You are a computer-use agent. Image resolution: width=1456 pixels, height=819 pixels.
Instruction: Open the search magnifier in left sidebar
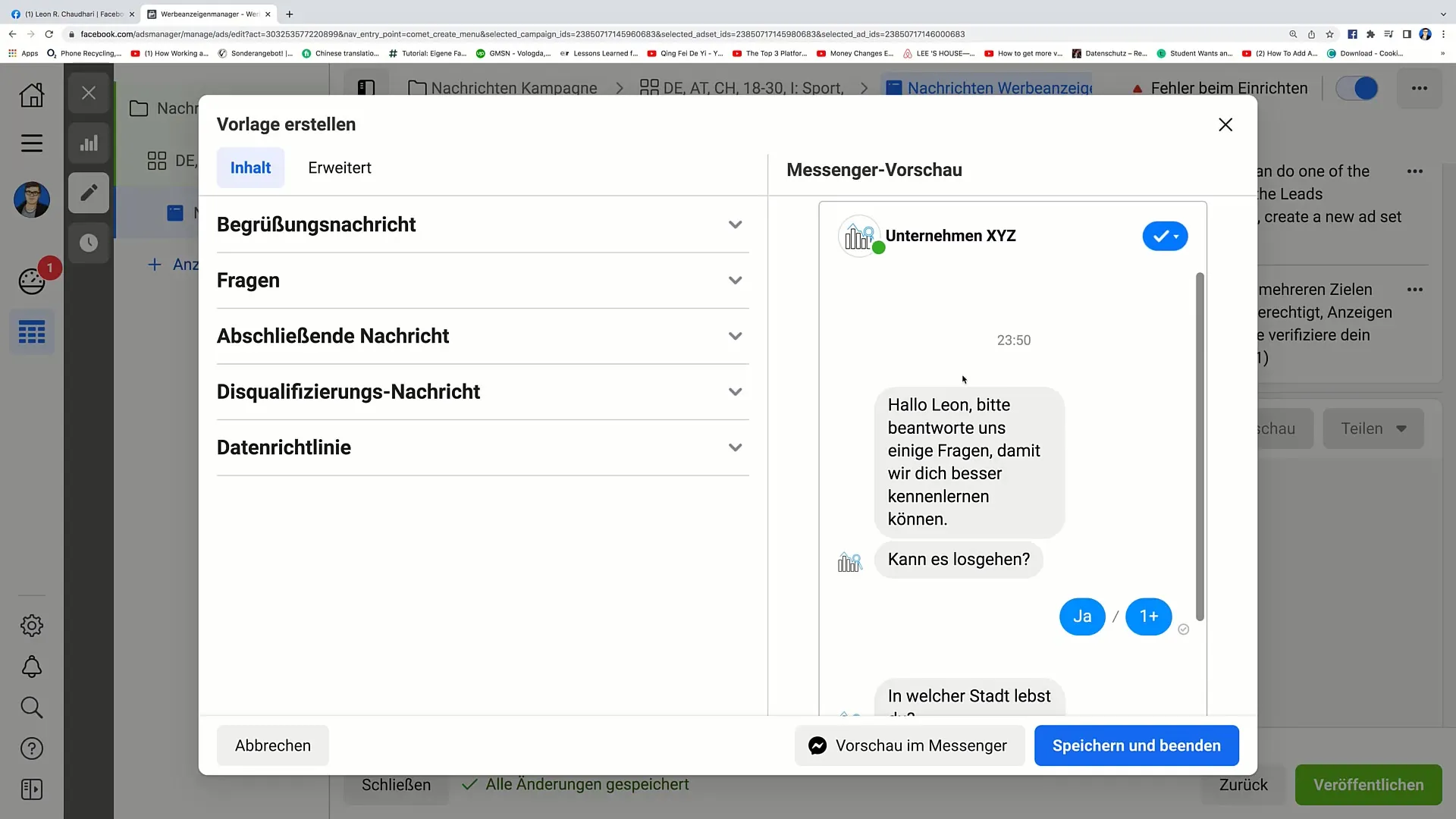(x=31, y=708)
